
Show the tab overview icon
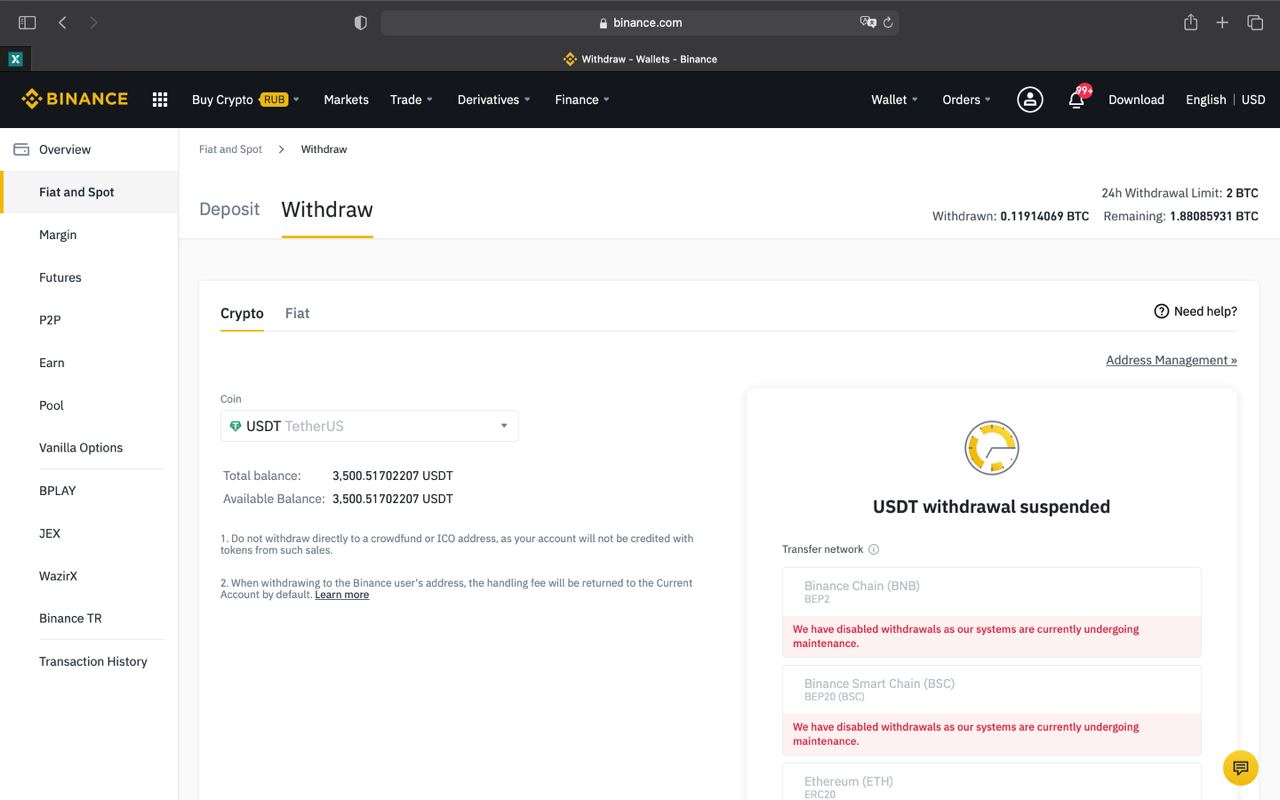[x=1255, y=22]
